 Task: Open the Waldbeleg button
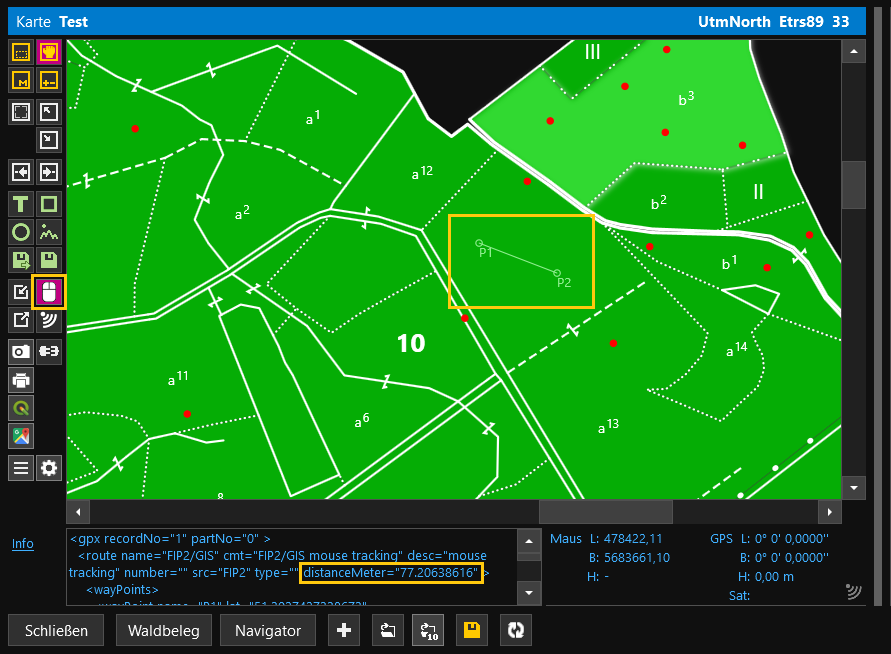164,631
